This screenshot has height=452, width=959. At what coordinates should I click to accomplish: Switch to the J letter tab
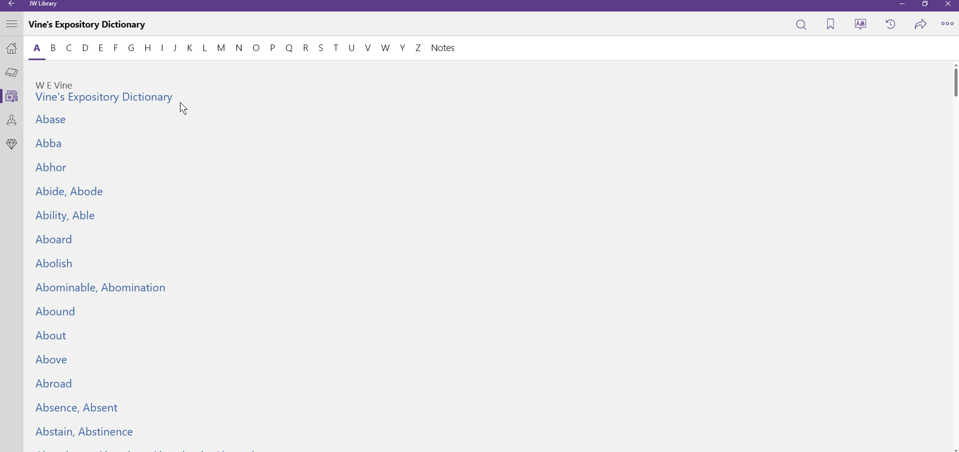click(174, 48)
